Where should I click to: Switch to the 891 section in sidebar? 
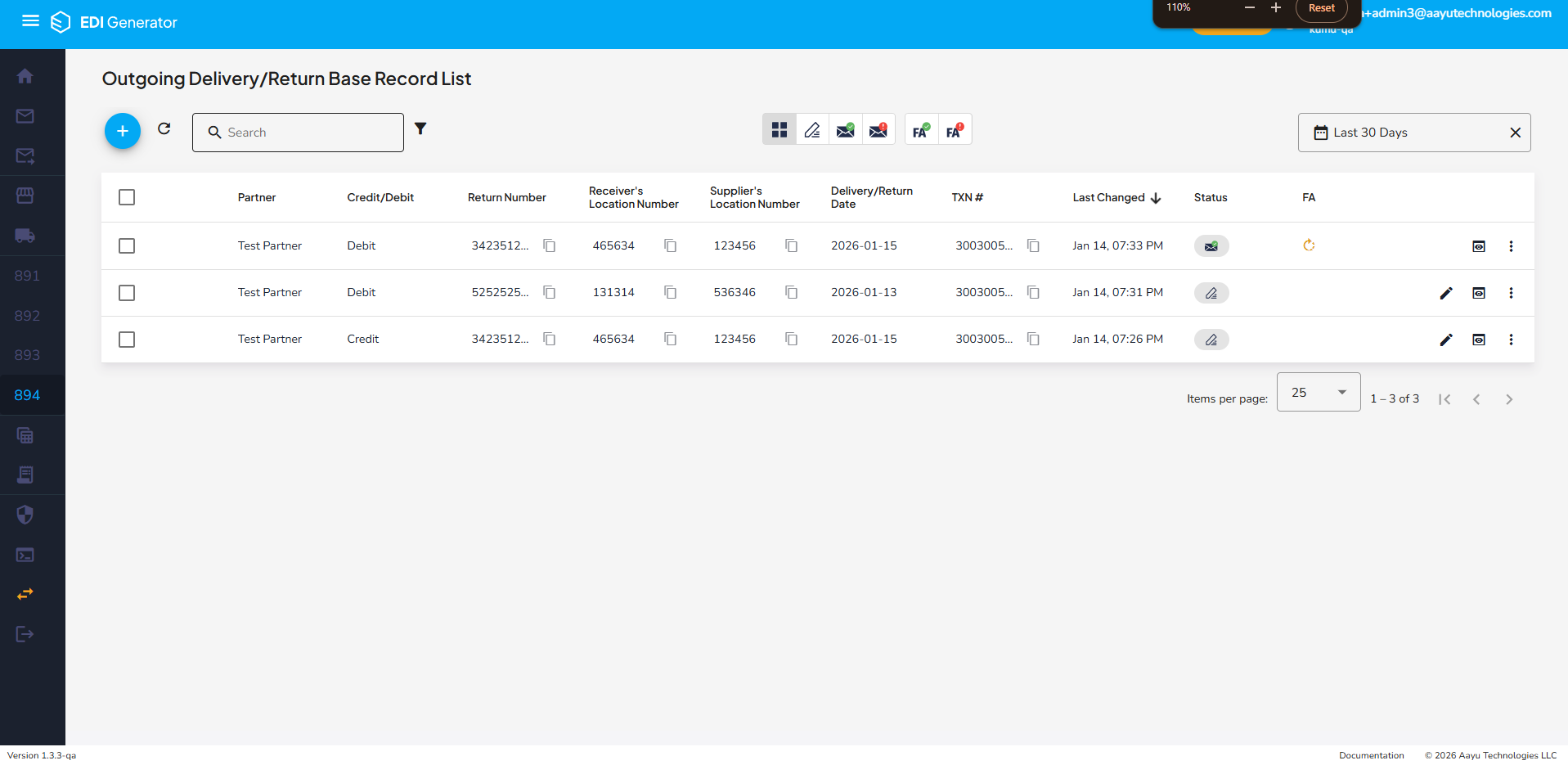pos(27,275)
